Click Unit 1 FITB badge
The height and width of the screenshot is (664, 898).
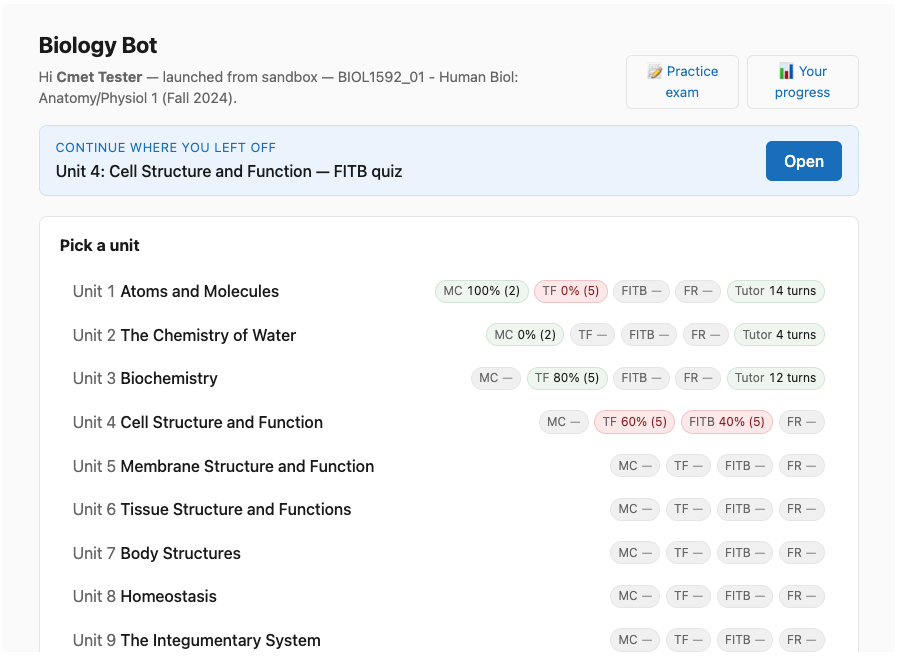coord(641,291)
